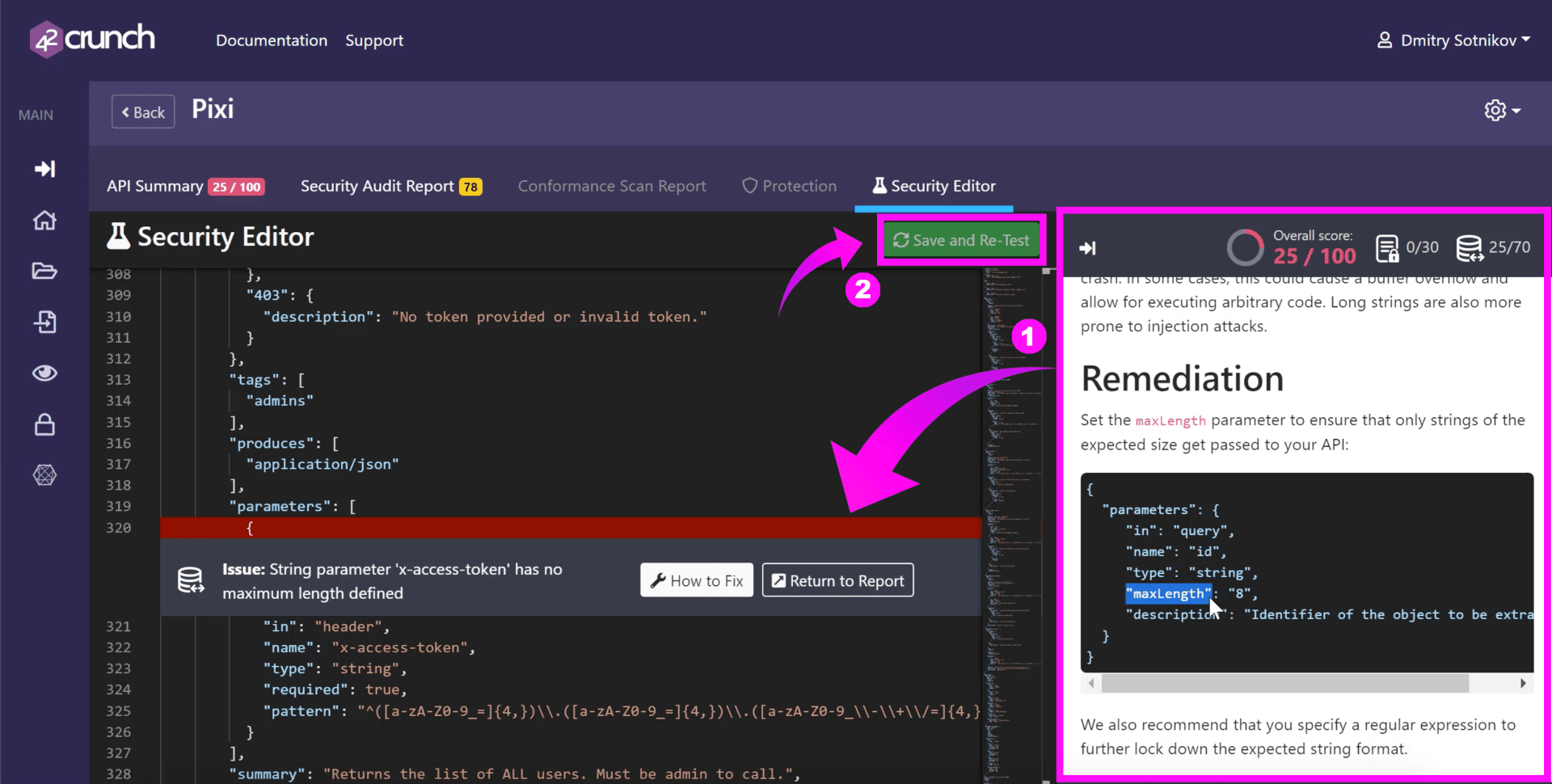Click the 78 badge on Security Audit Report
The width and height of the screenshot is (1552, 784).
pos(470,187)
